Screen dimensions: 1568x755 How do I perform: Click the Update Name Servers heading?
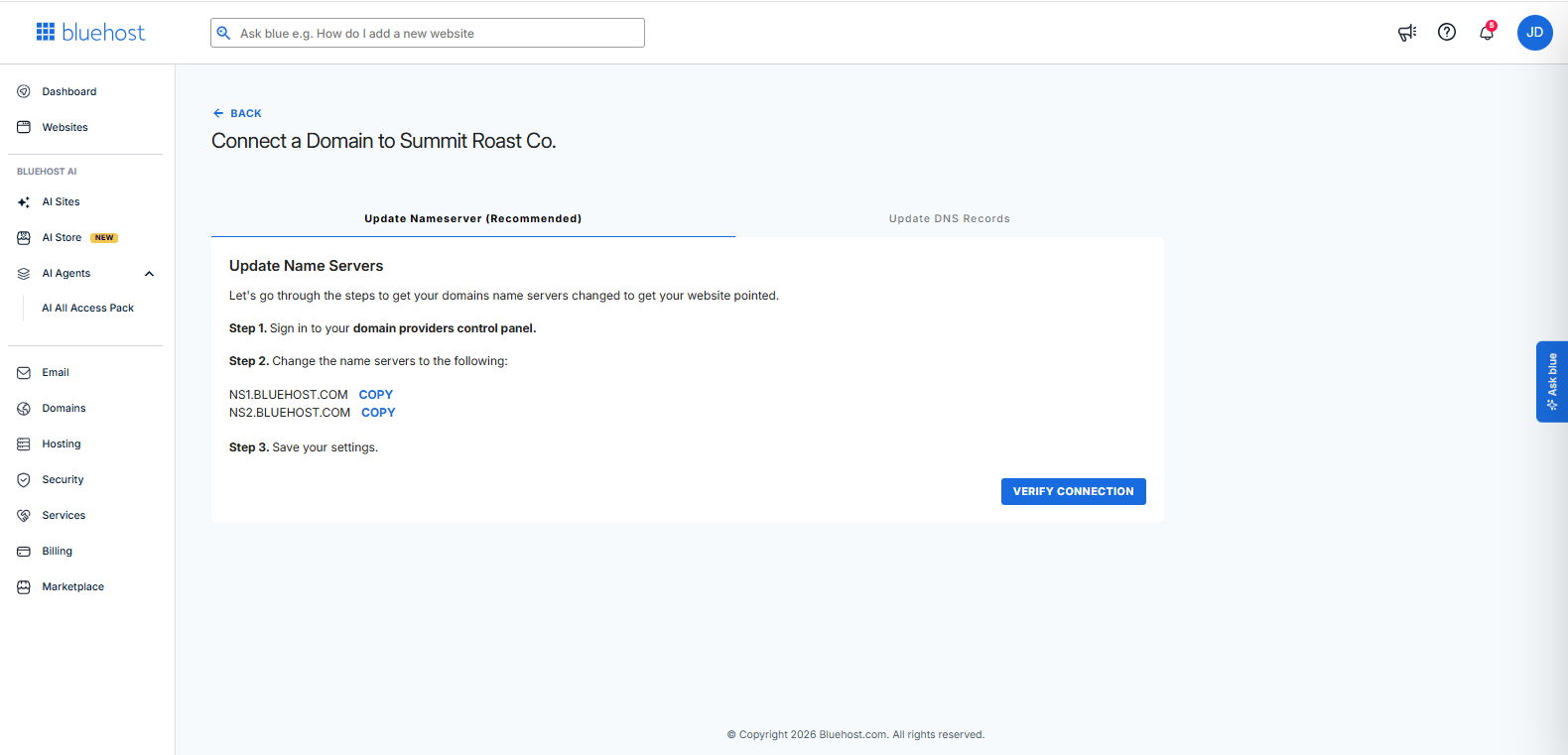[x=306, y=266]
